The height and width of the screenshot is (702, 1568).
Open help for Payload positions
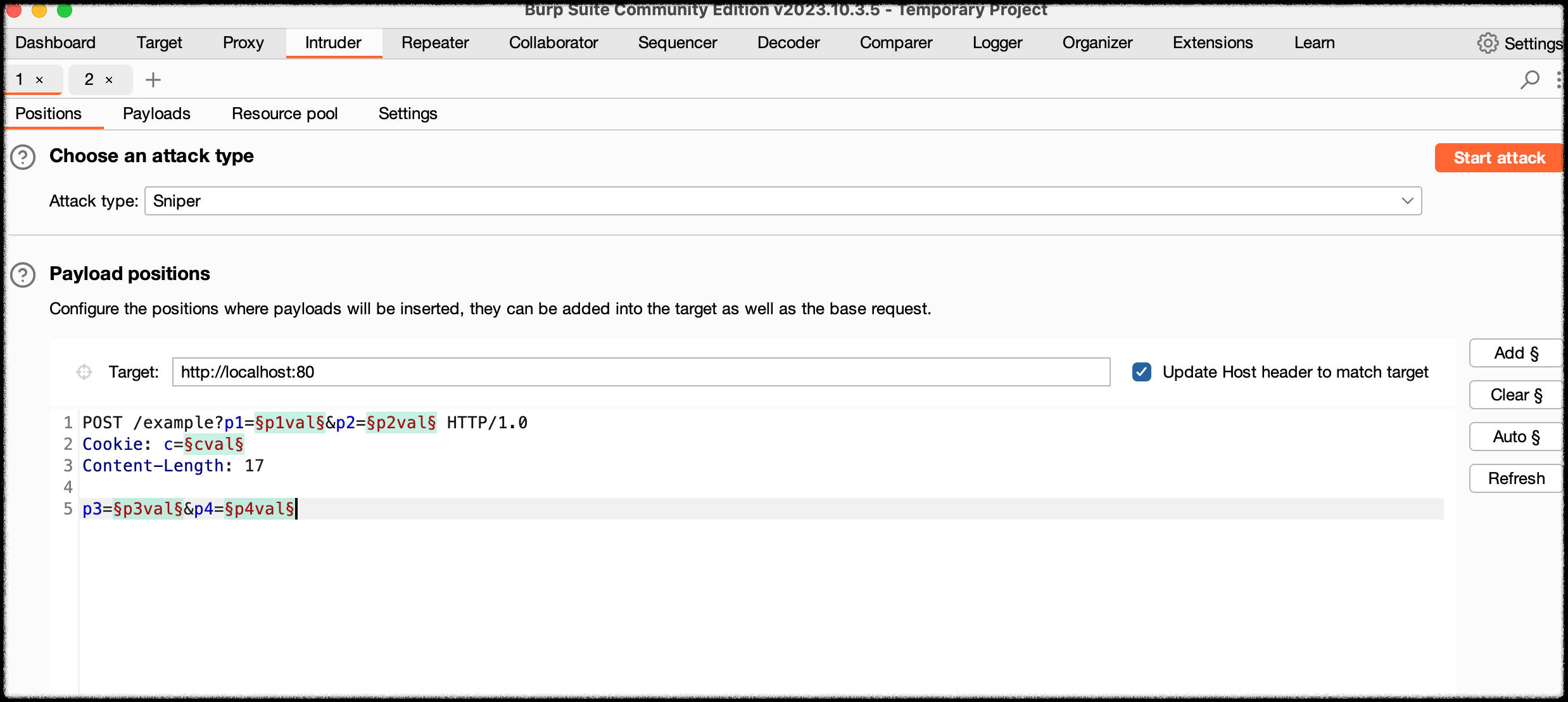[23, 275]
